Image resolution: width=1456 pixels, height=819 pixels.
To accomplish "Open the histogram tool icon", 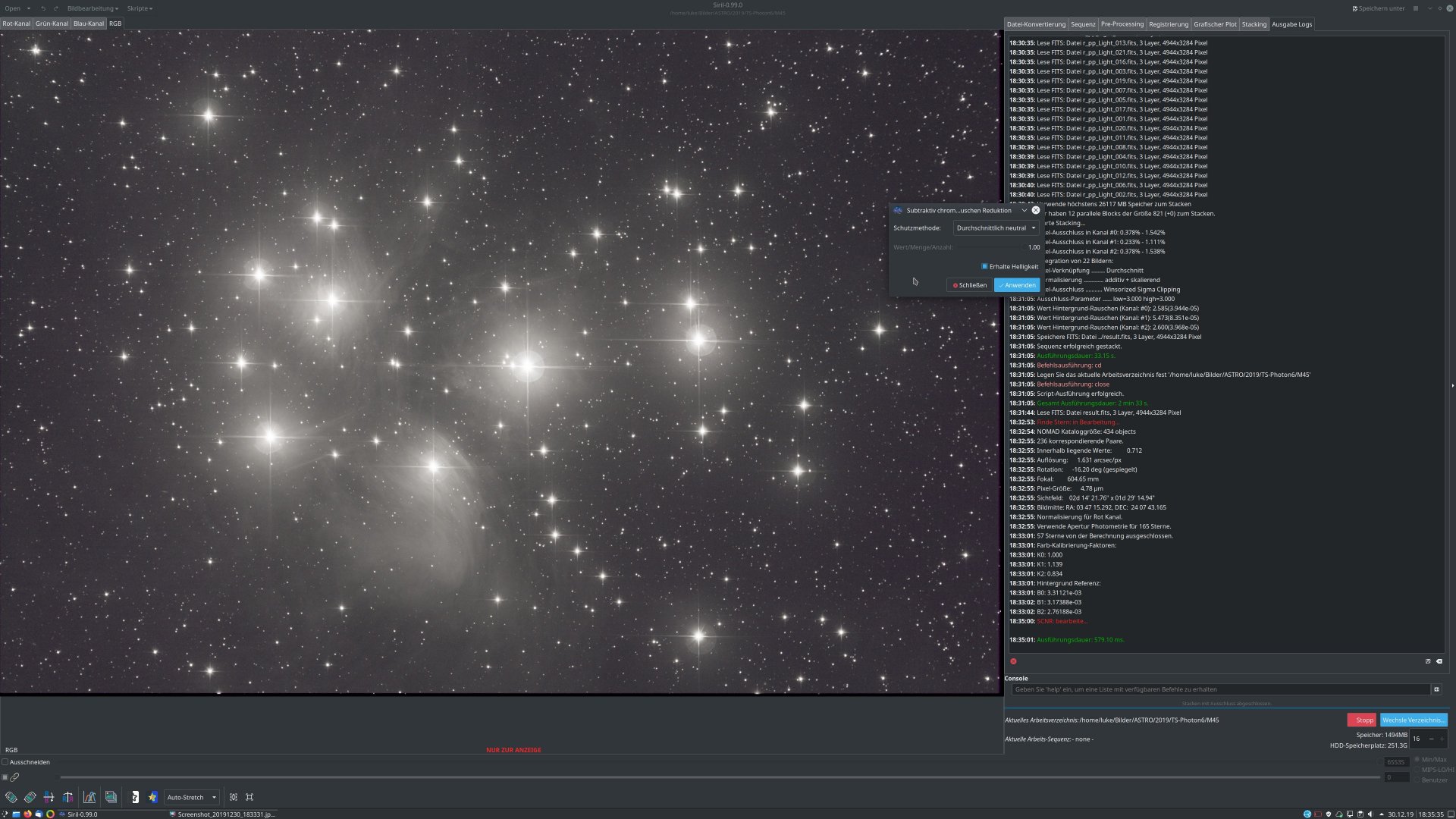I will coord(89,797).
